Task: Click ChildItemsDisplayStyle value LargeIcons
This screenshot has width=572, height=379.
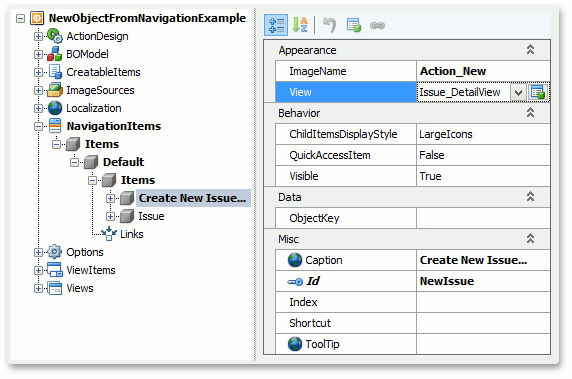Action: point(483,134)
